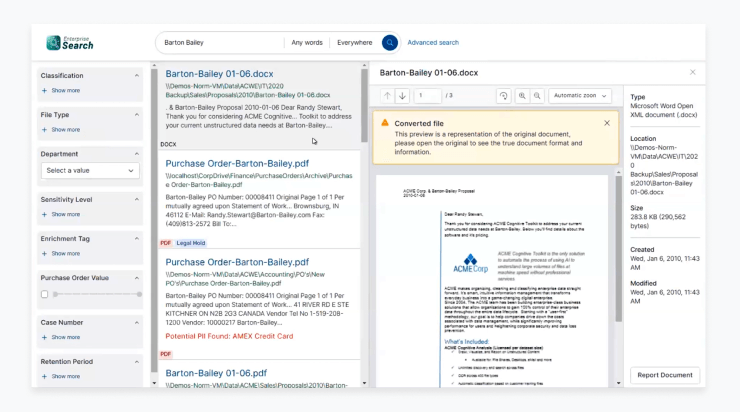Image resolution: width=740 pixels, height=412 pixels.
Task: Click plus icon under Retention Period
Action: pos(44,377)
